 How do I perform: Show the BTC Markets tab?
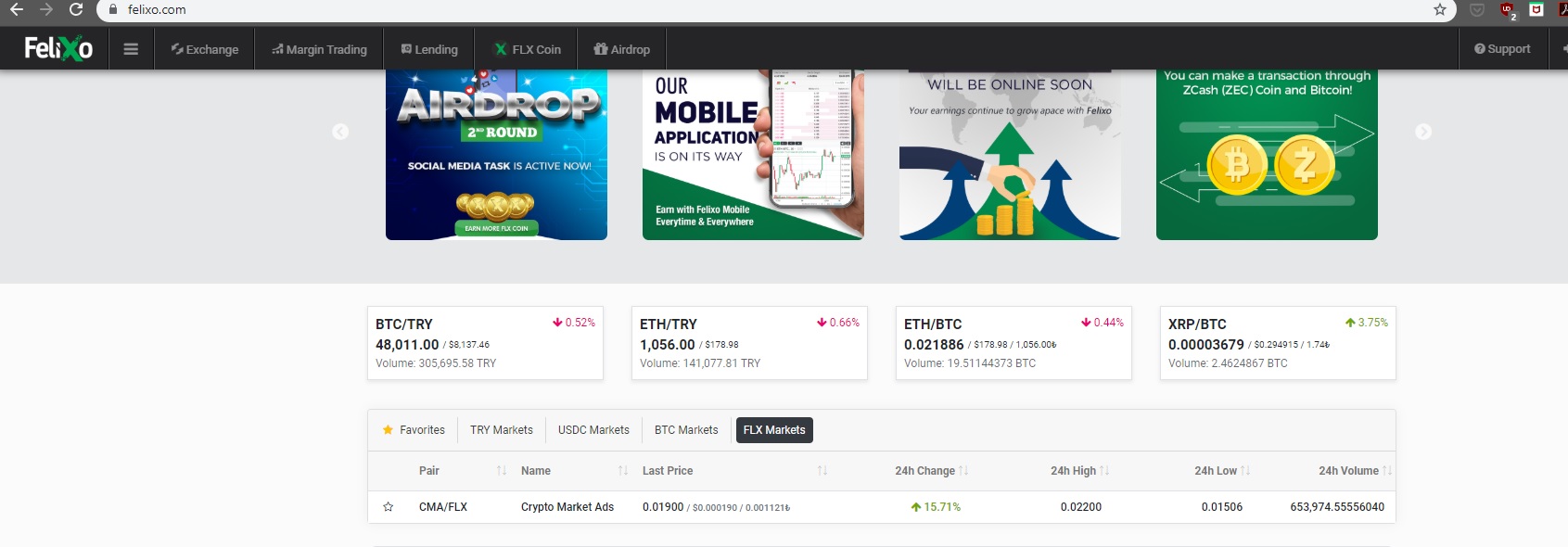[686, 430]
